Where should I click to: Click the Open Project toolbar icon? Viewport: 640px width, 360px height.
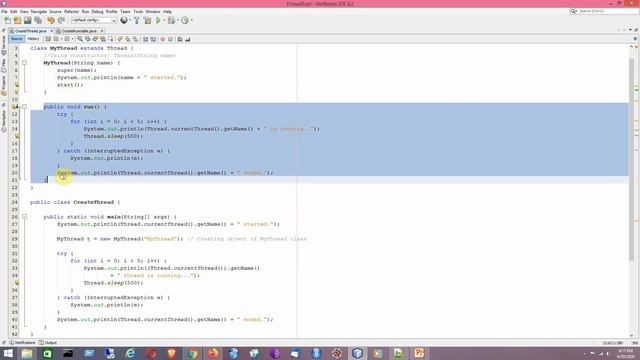tap(28, 20)
